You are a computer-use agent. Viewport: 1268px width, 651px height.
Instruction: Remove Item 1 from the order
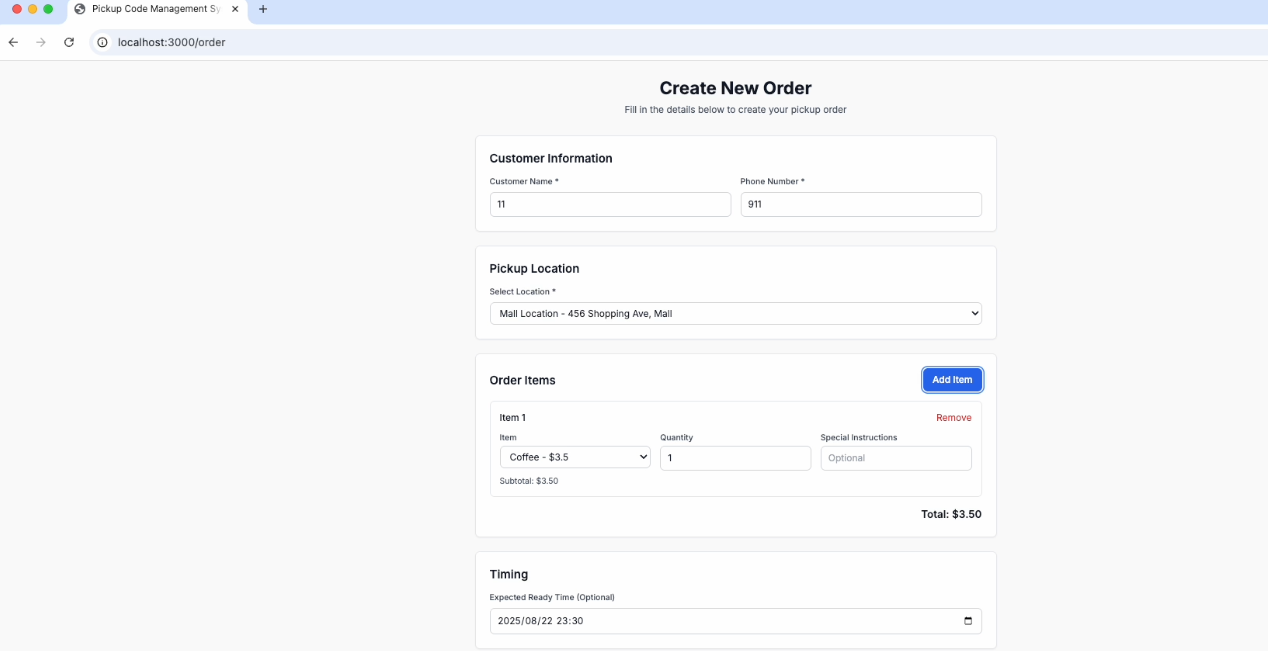click(953, 418)
